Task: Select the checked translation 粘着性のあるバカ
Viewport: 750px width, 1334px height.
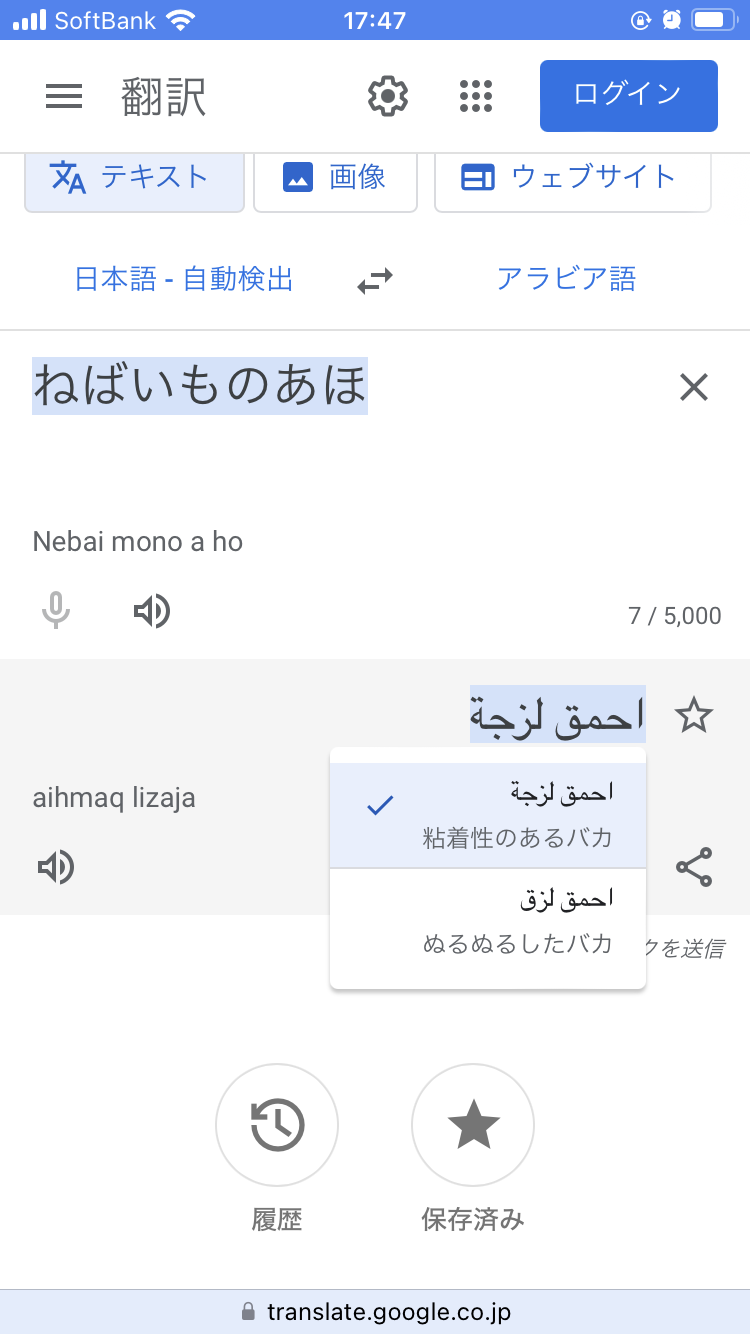Action: click(x=488, y=815)
